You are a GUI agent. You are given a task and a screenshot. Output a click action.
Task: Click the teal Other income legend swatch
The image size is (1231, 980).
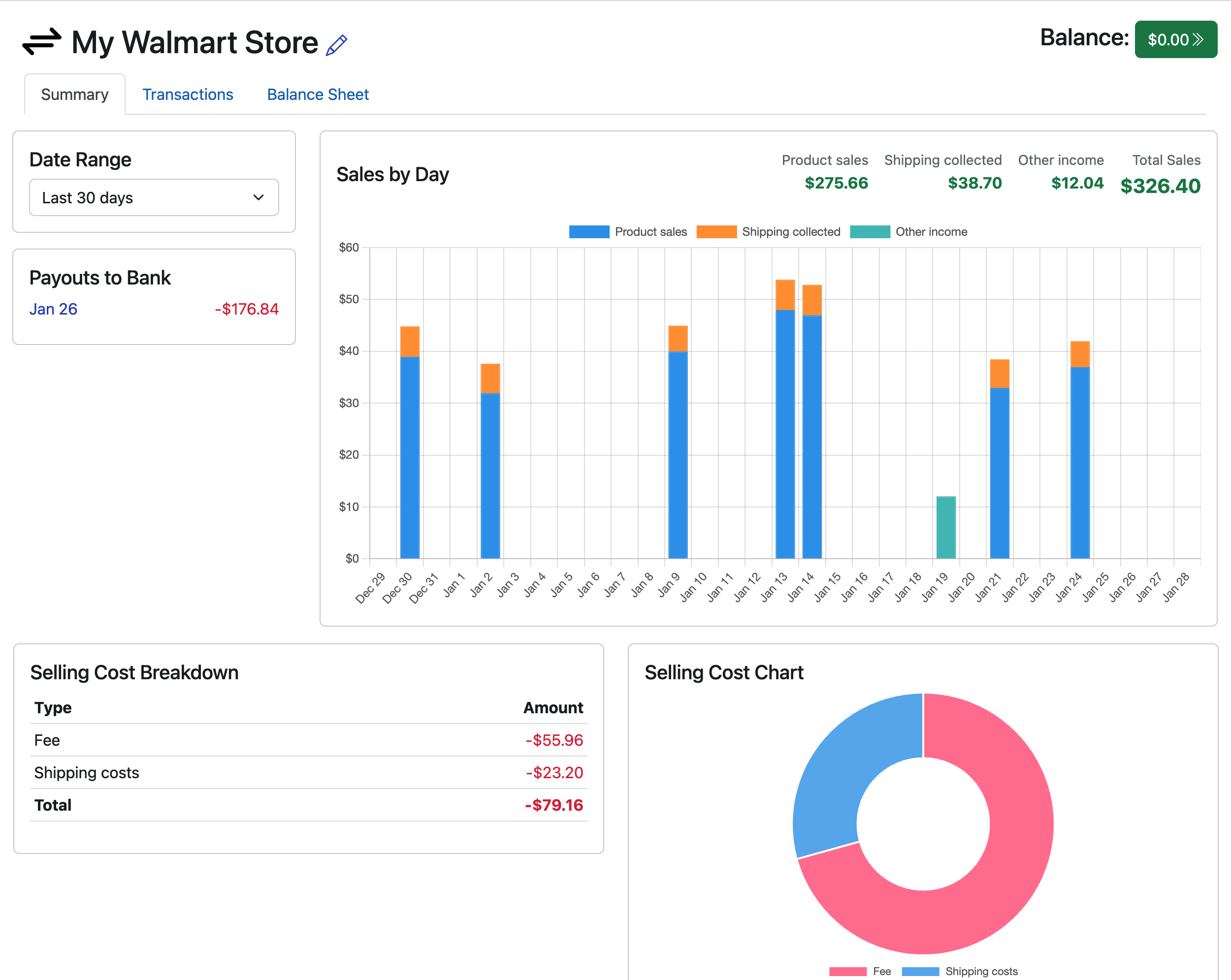870,232
